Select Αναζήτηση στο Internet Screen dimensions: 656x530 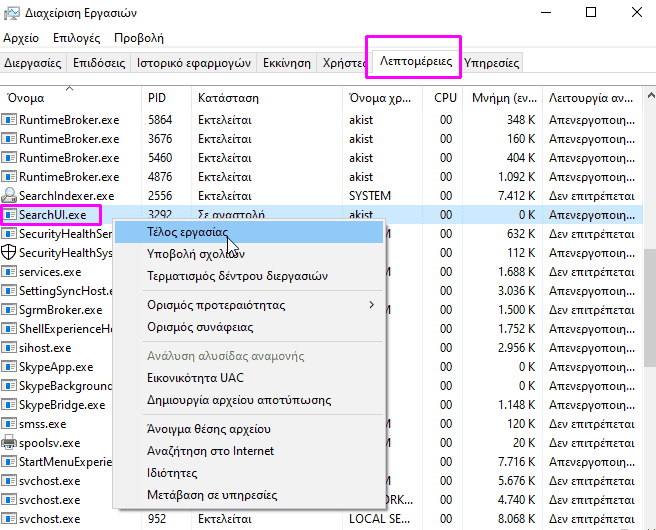(249, 451)
